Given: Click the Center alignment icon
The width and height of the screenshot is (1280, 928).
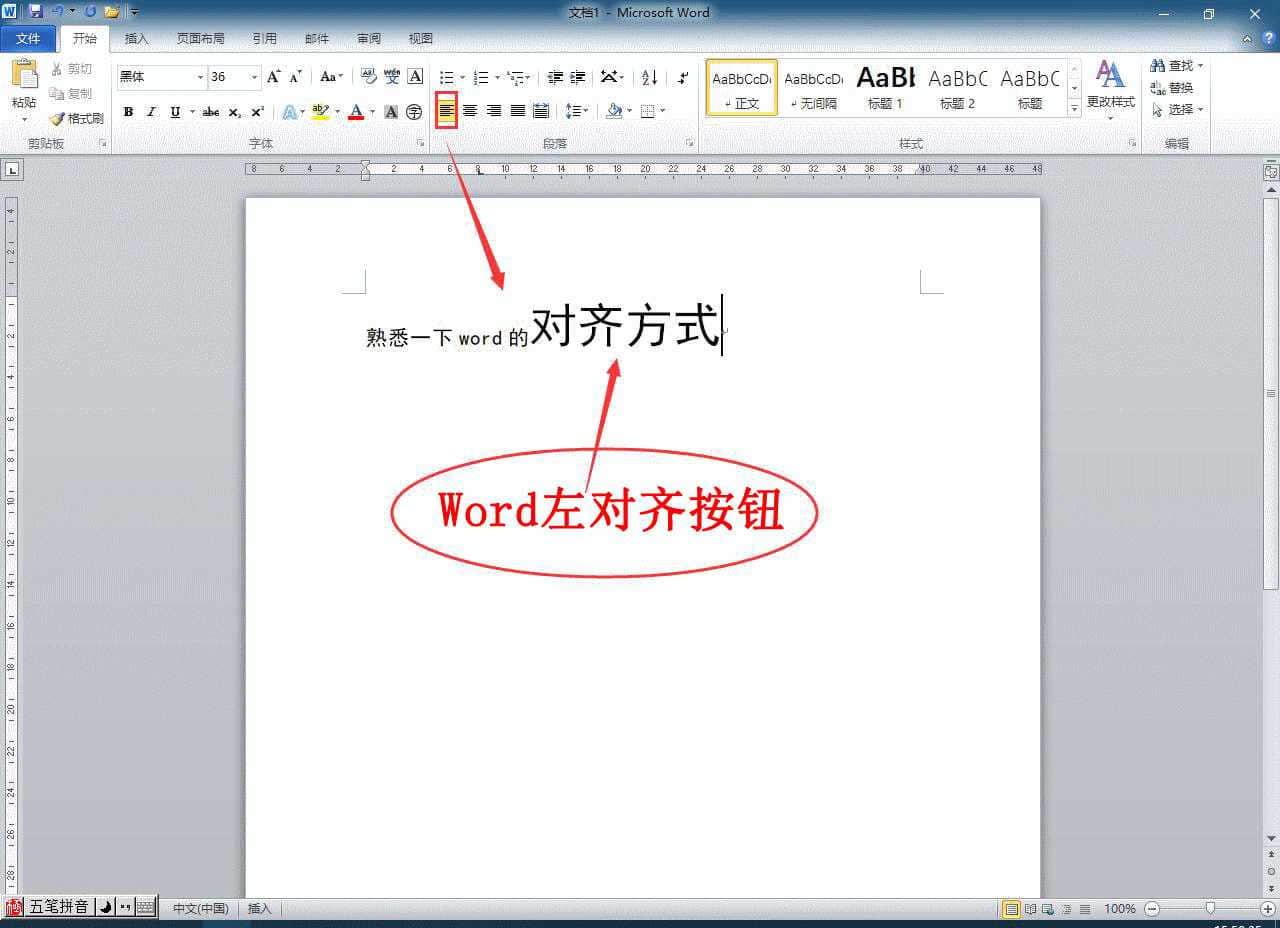Looking at the screenshot, I should click(x=470, y=111).
